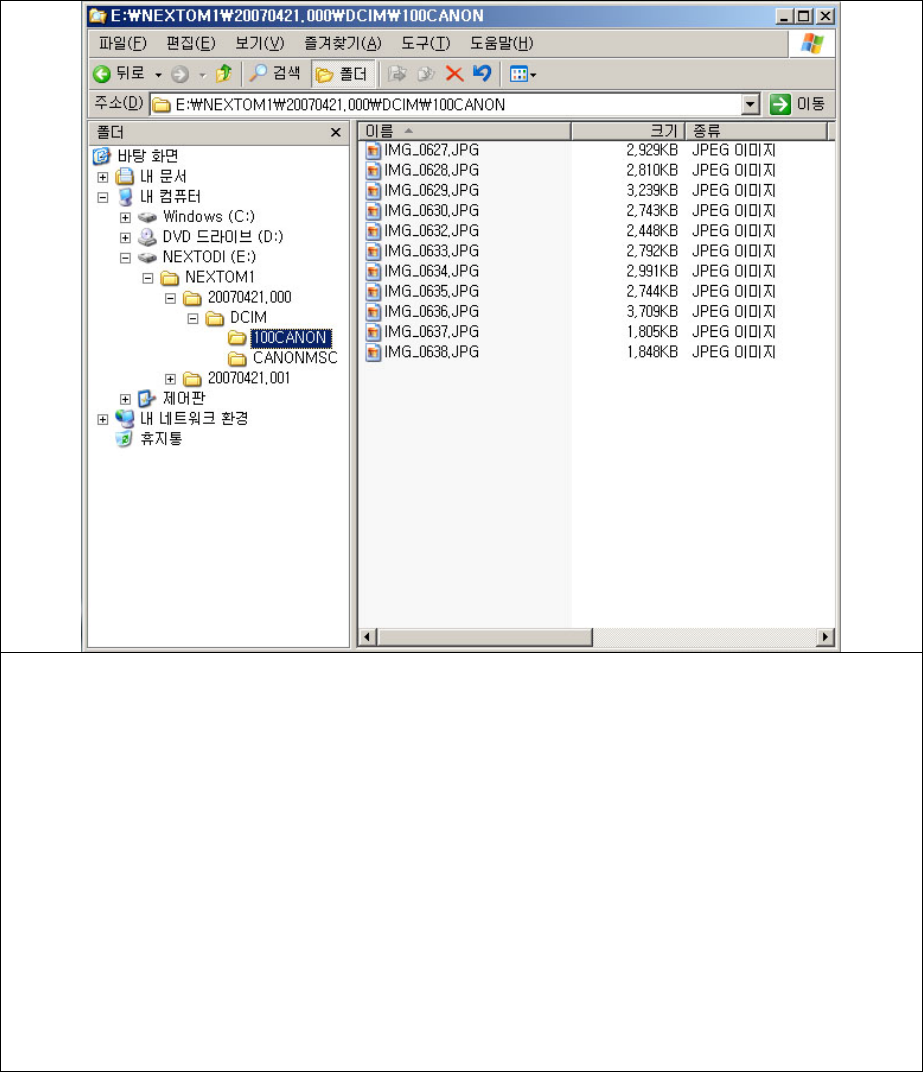The width and height of the screenshot is (923, 1072).
Task: Select file IMG_0634.JPG
Action: [x=431, y=271]
